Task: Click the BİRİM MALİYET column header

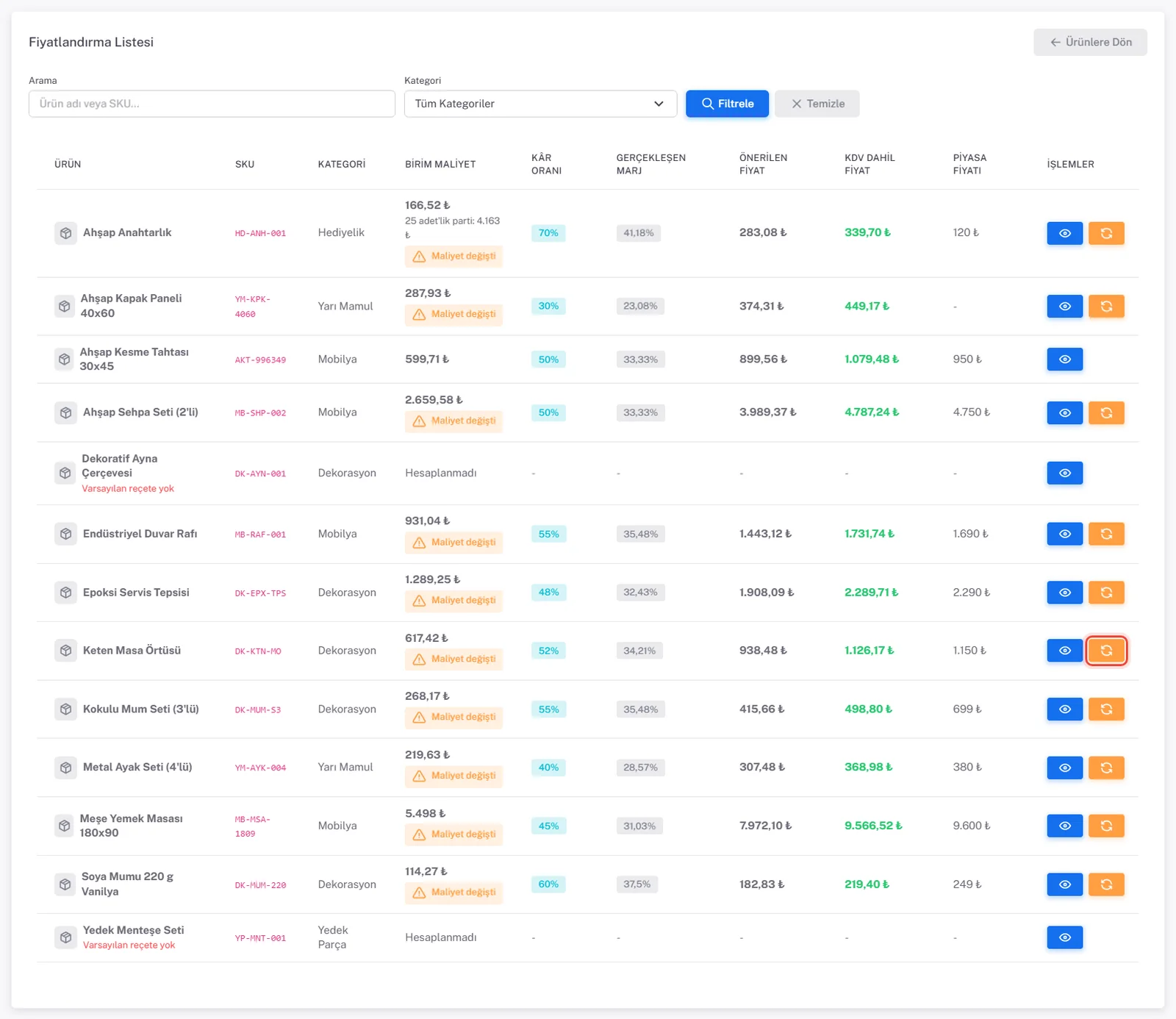Action: (440, 164)
